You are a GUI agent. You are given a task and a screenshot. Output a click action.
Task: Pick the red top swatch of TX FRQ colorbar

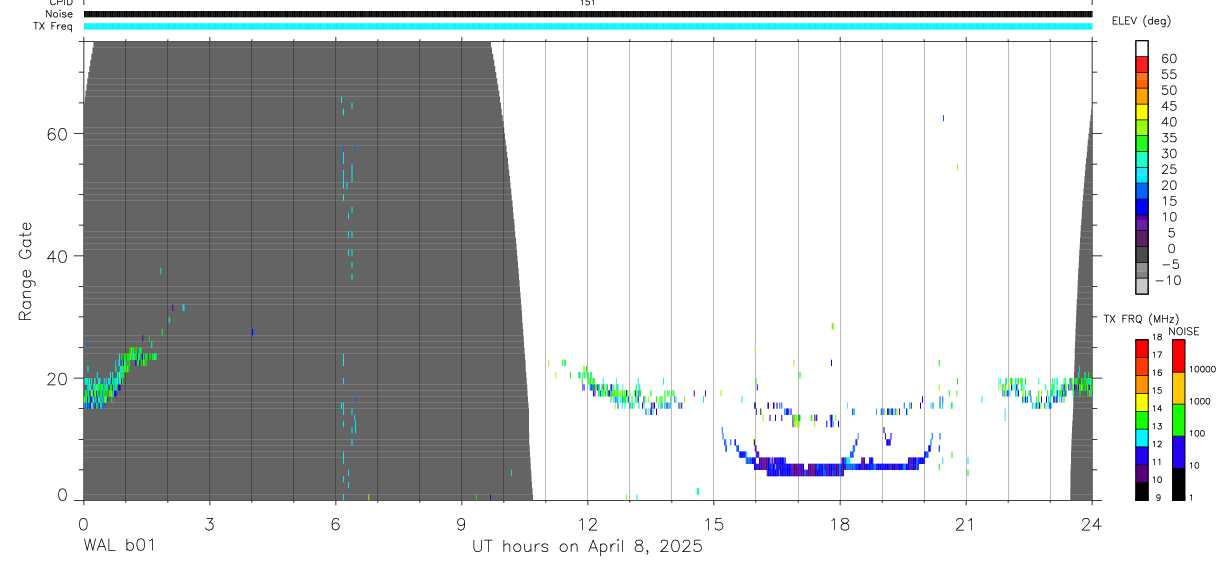1142,348
